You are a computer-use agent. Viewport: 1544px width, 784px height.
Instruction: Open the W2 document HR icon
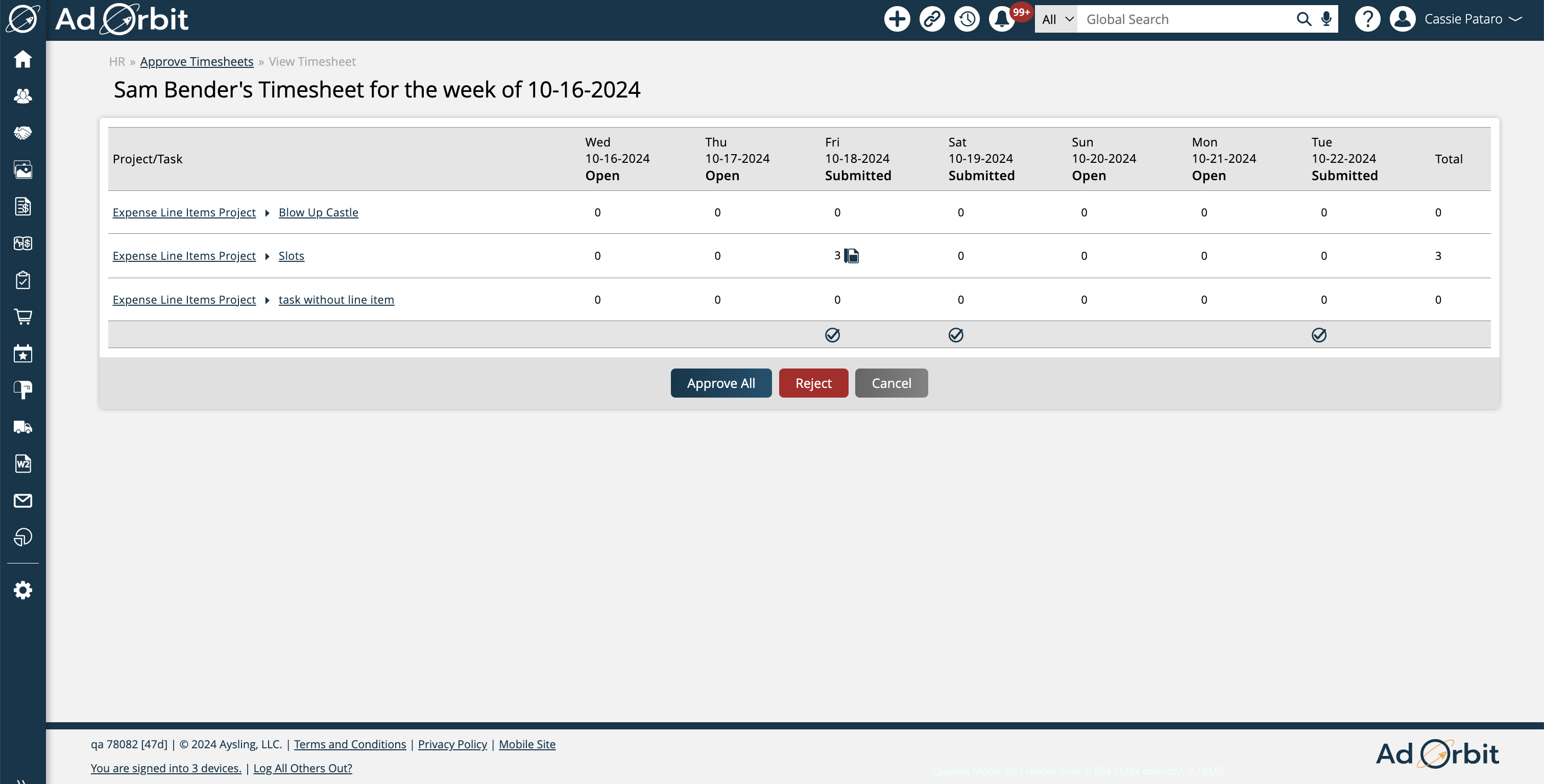(23, 463)
